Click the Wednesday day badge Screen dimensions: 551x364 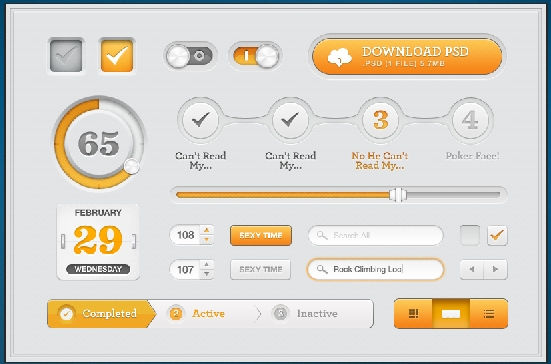coord(98,269)
